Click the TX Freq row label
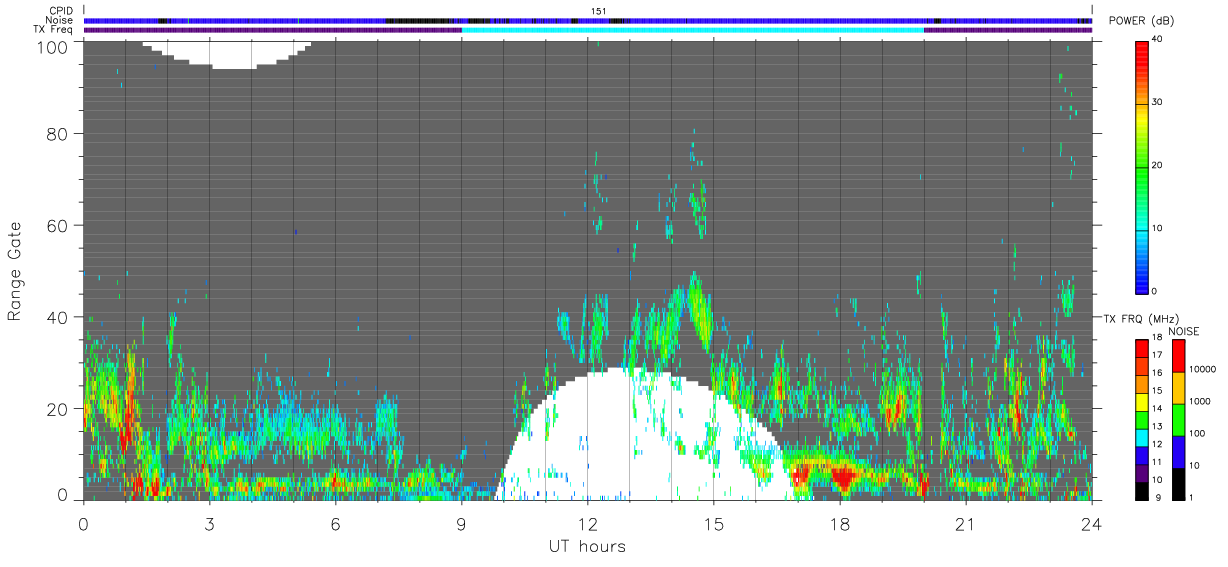This screenshot has height=567, width=1228. click(52, 29)
